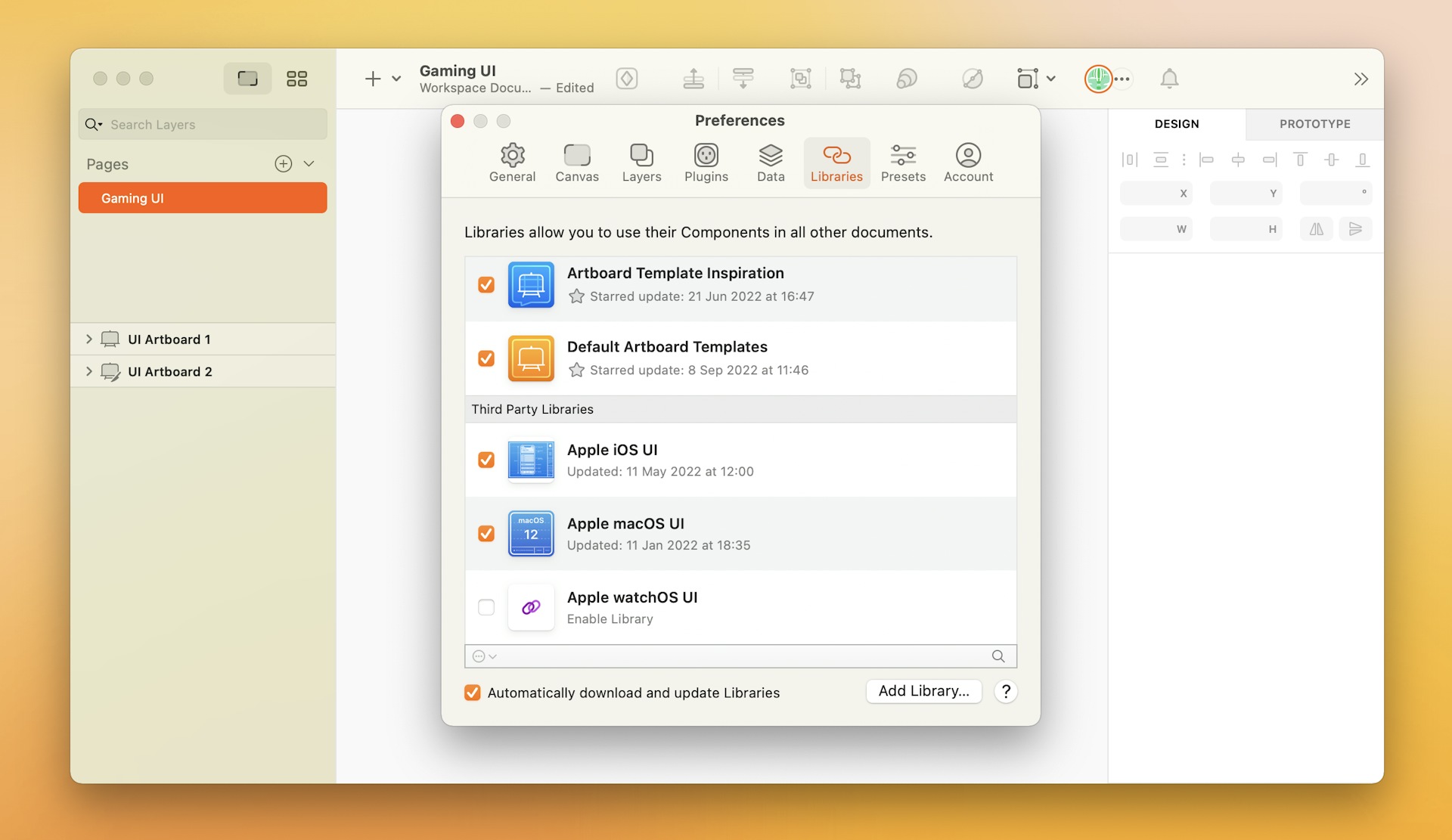
Task: Click the Insert plus button
Action: pos(373,79)
